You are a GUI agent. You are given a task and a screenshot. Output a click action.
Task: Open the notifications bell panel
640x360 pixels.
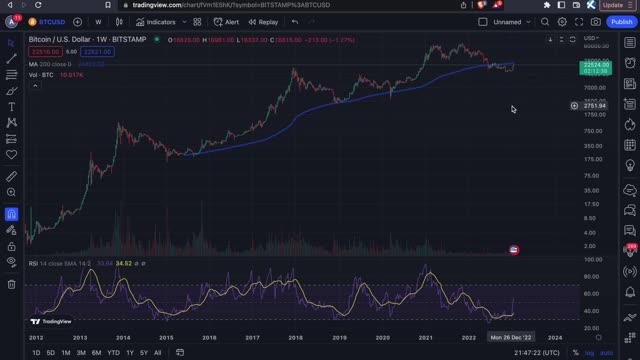[x=630, y=292]
